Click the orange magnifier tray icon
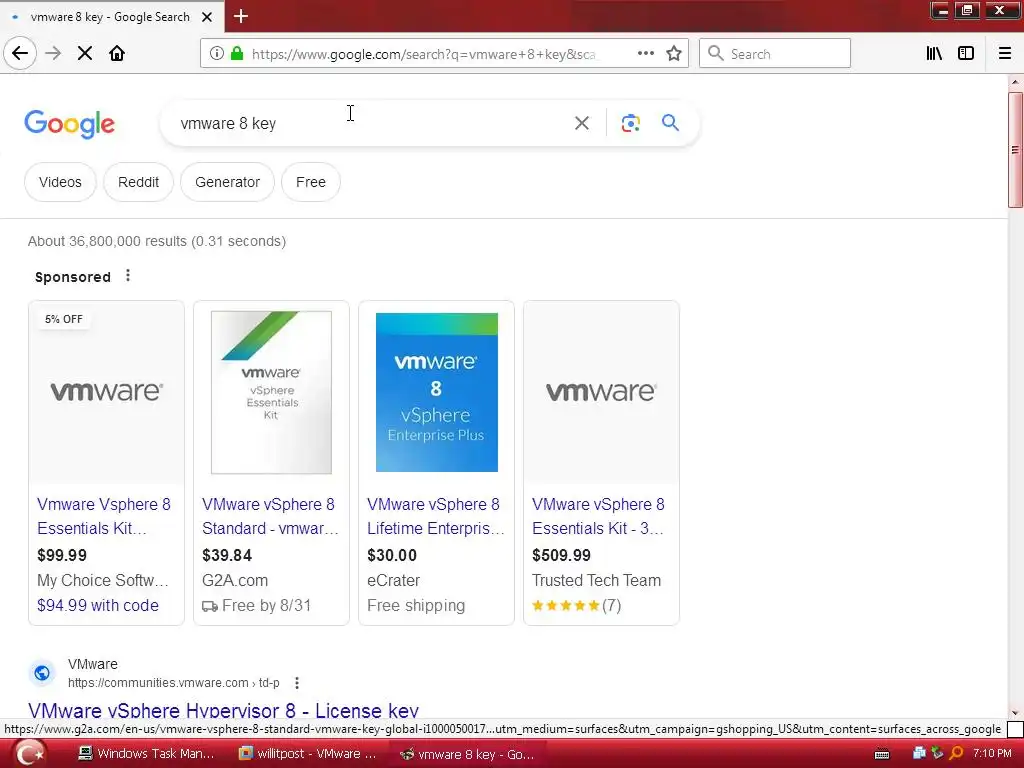 [x=956, y=754]
